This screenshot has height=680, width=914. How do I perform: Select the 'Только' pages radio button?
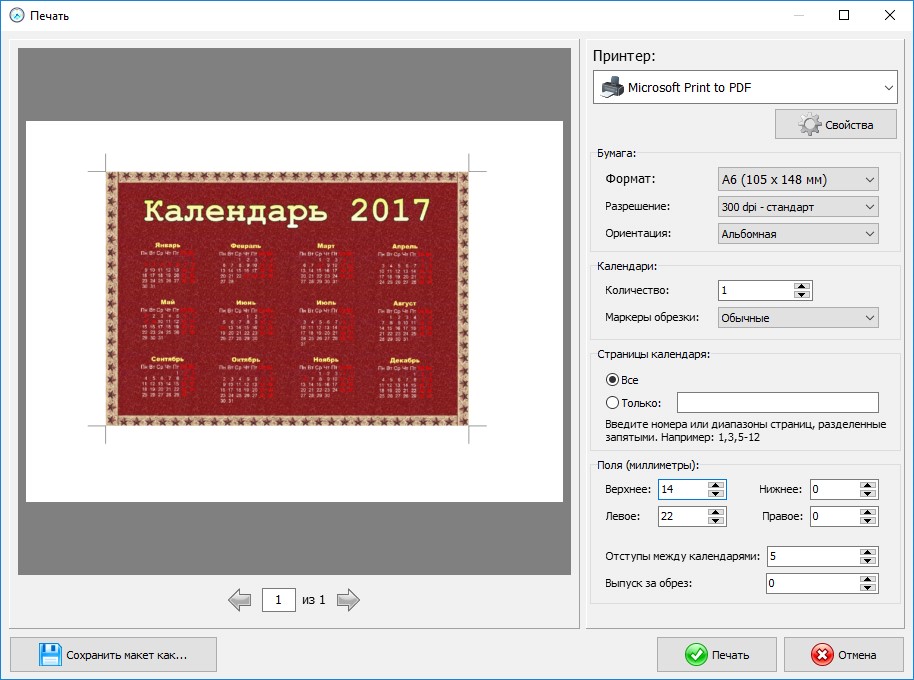coord(613,403)
